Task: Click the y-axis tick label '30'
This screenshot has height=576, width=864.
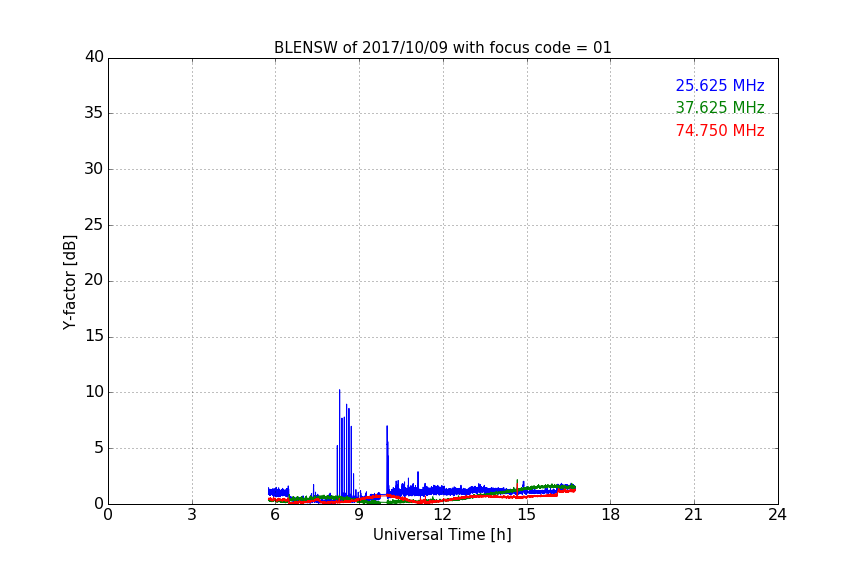Action: tap(94, 169)
